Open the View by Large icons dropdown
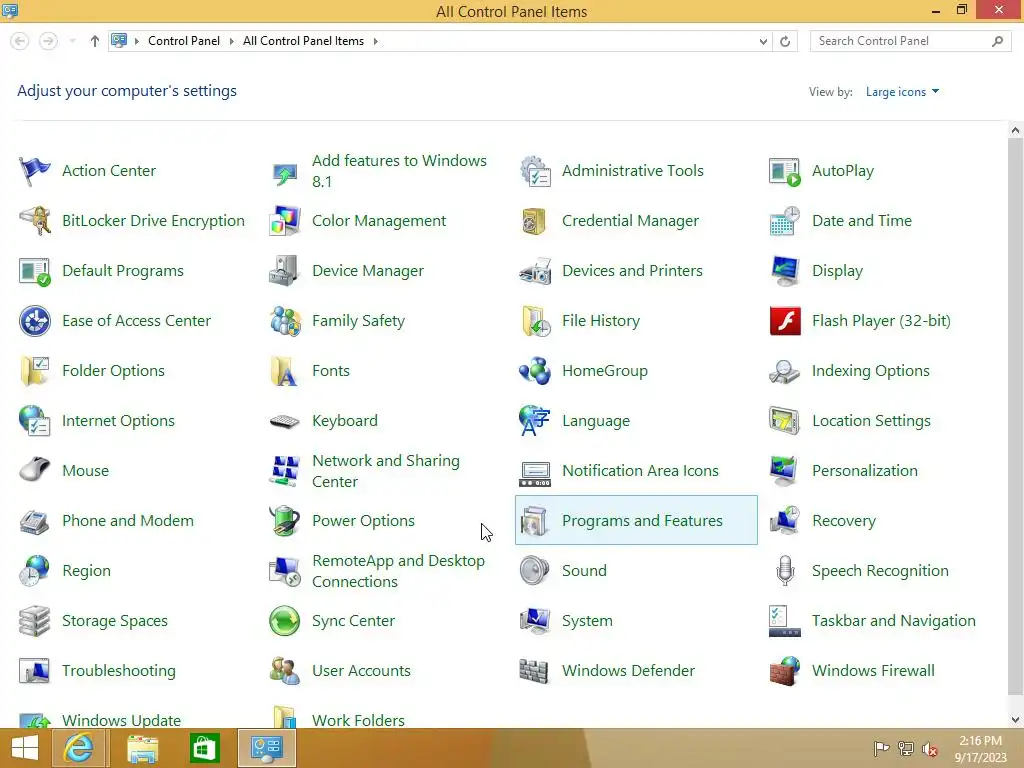 coord(903,92)
